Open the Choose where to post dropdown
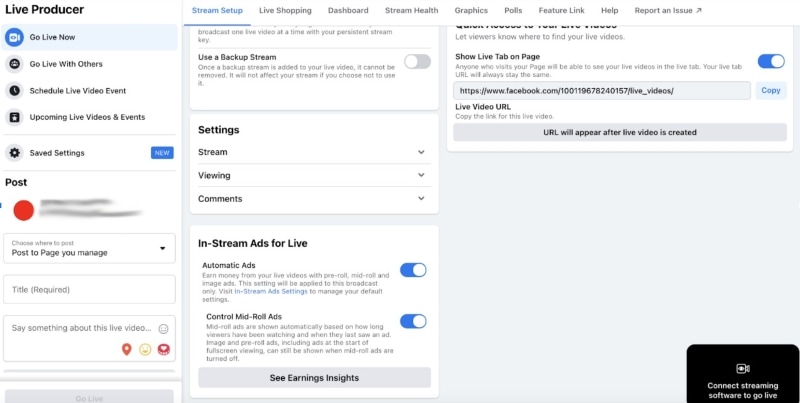The width and height of the screenshot is (800, 403). (89, 249)
